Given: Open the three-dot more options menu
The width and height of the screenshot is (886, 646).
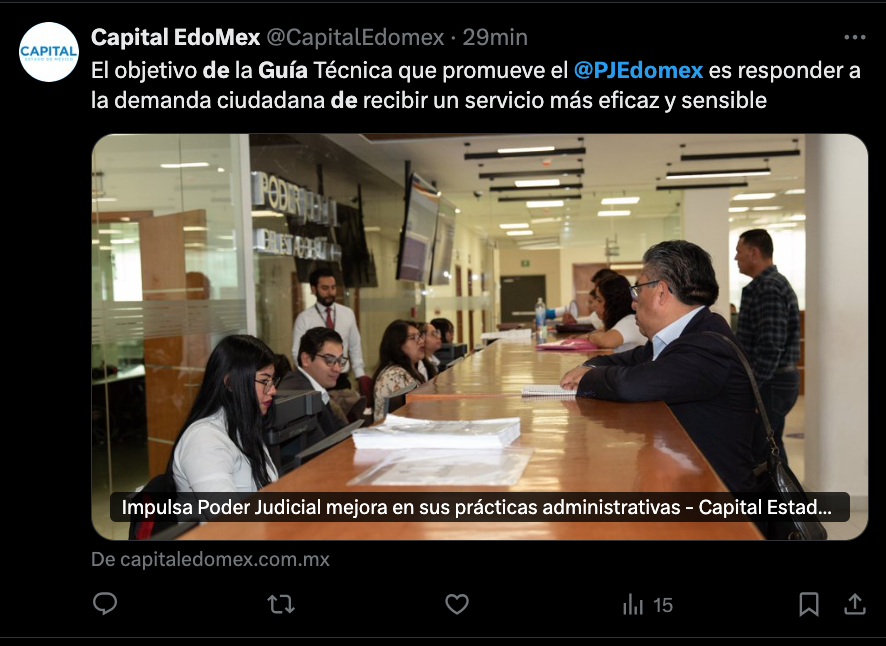Looking at the screenshot, I should pyautogui.click(x=855, y=37).
